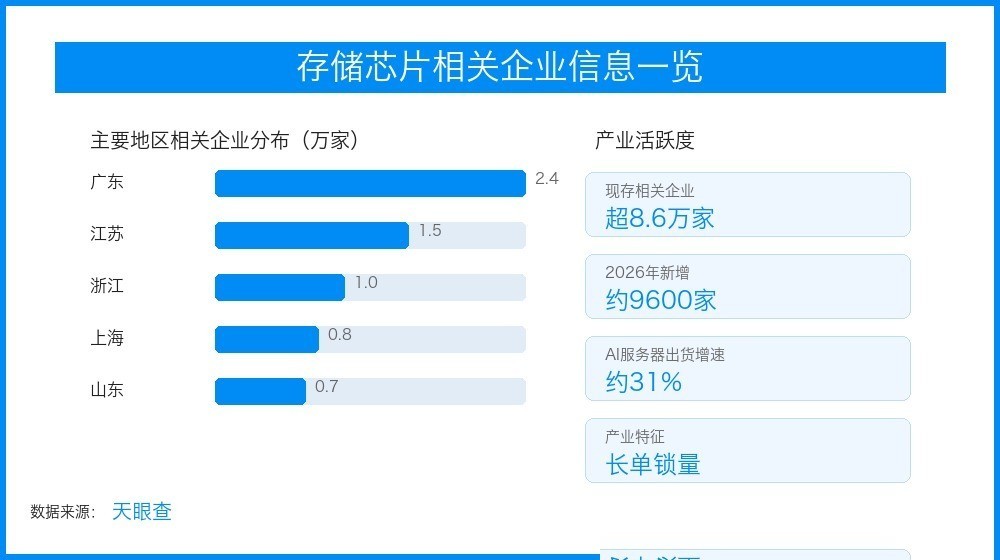Click the 超8.6万家 figure
This screenshot has width=1000, height=560.
pyautogui.click(x=659, y=219)
